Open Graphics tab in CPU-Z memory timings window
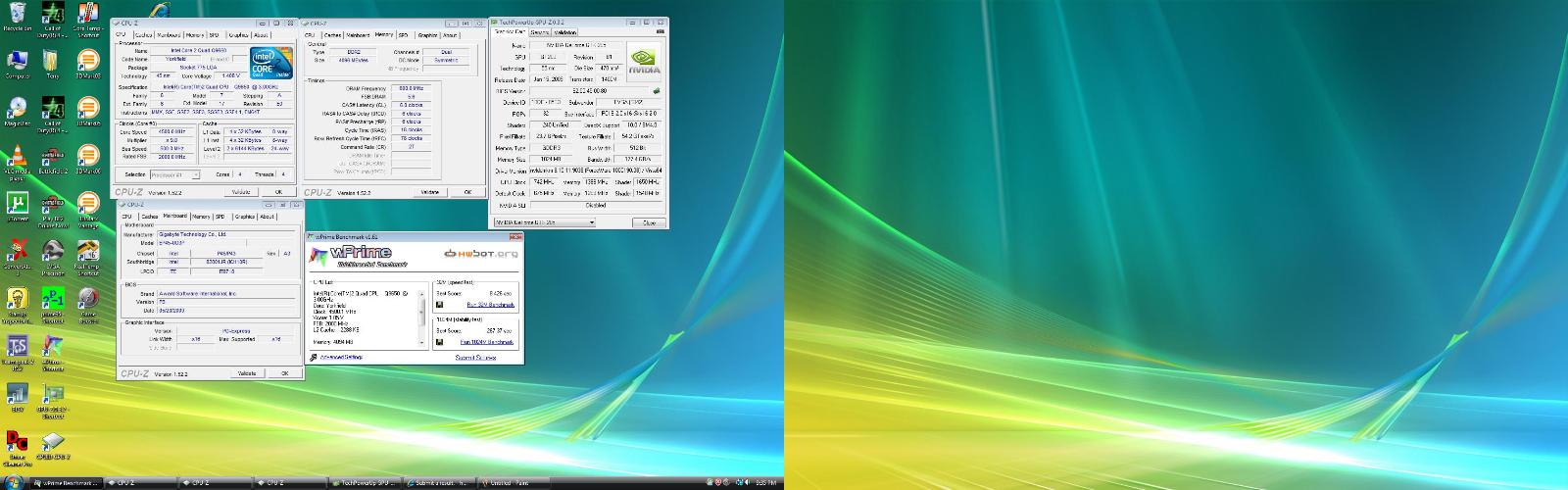The image size is (1568, 490). tap(427, 35)
